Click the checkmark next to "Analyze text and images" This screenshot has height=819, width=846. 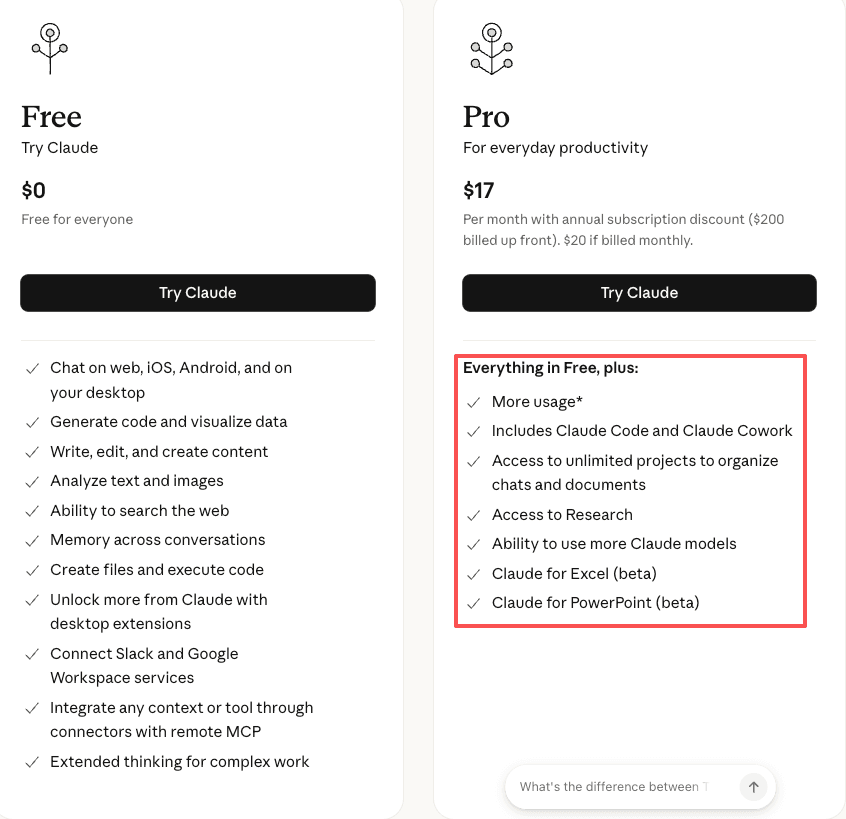pyautogui.click(x=32, y=480)
